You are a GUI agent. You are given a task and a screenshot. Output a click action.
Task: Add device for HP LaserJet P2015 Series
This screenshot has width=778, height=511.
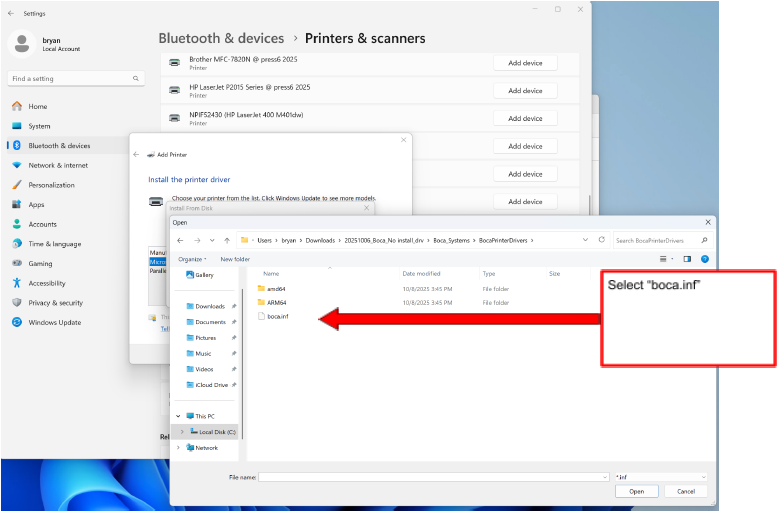(525, 91)
